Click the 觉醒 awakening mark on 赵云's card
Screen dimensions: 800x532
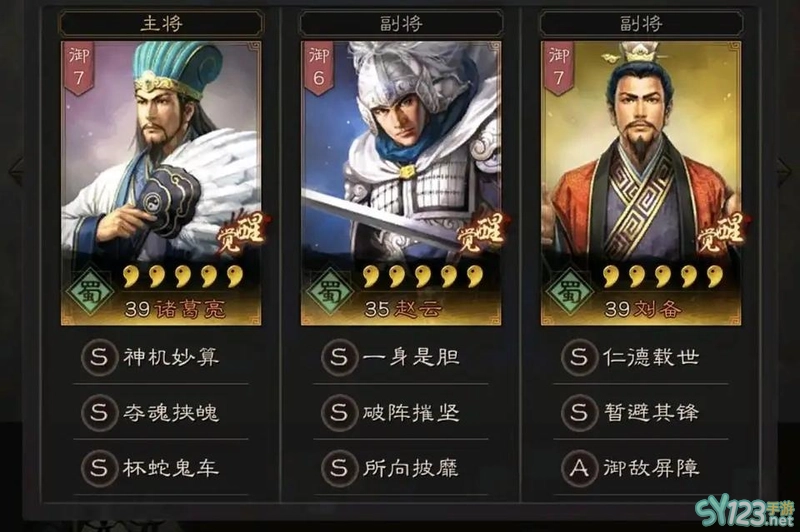click(x=481, y=233)
